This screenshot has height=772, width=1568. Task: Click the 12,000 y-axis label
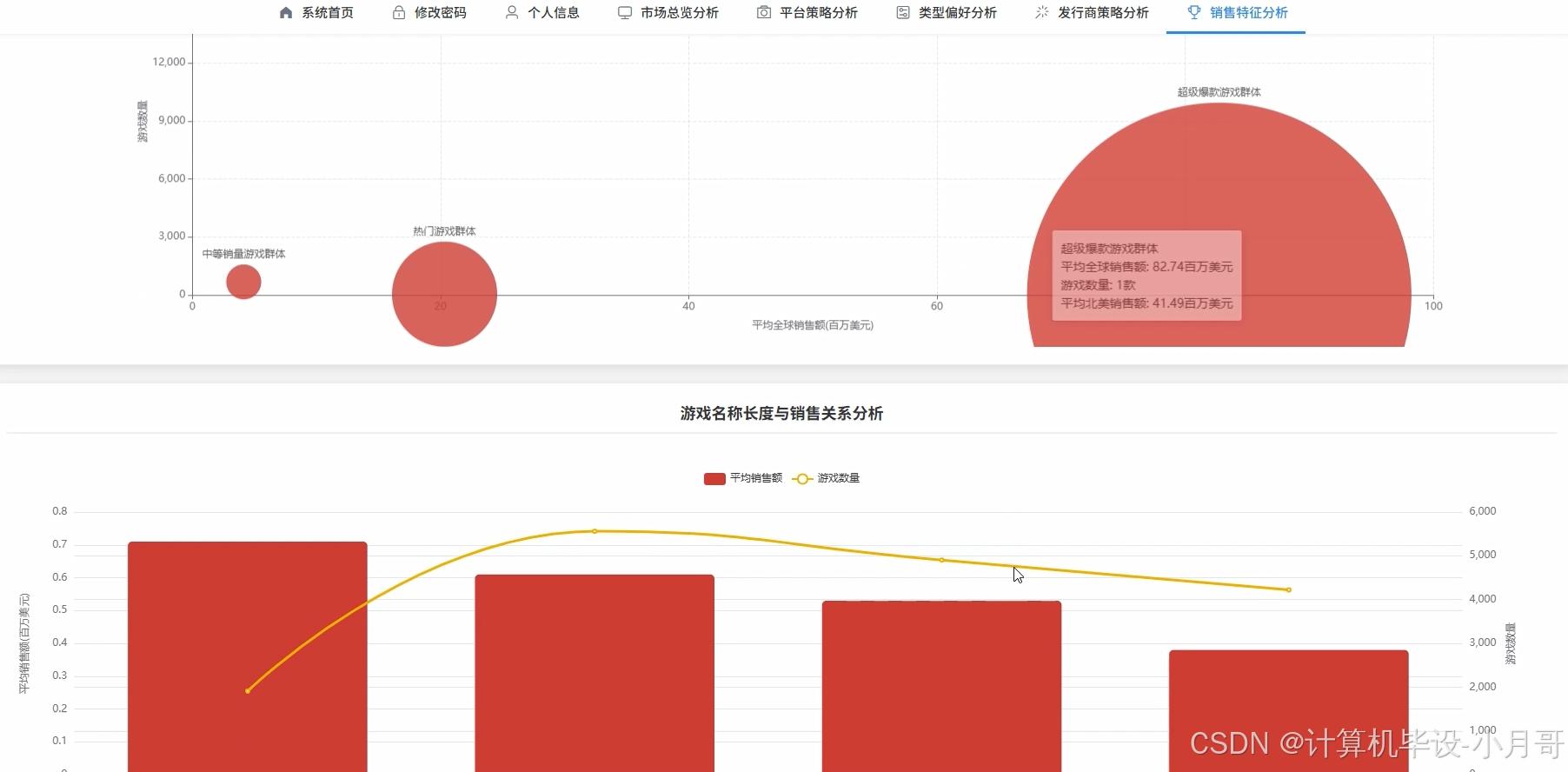(x=169, y=63)
